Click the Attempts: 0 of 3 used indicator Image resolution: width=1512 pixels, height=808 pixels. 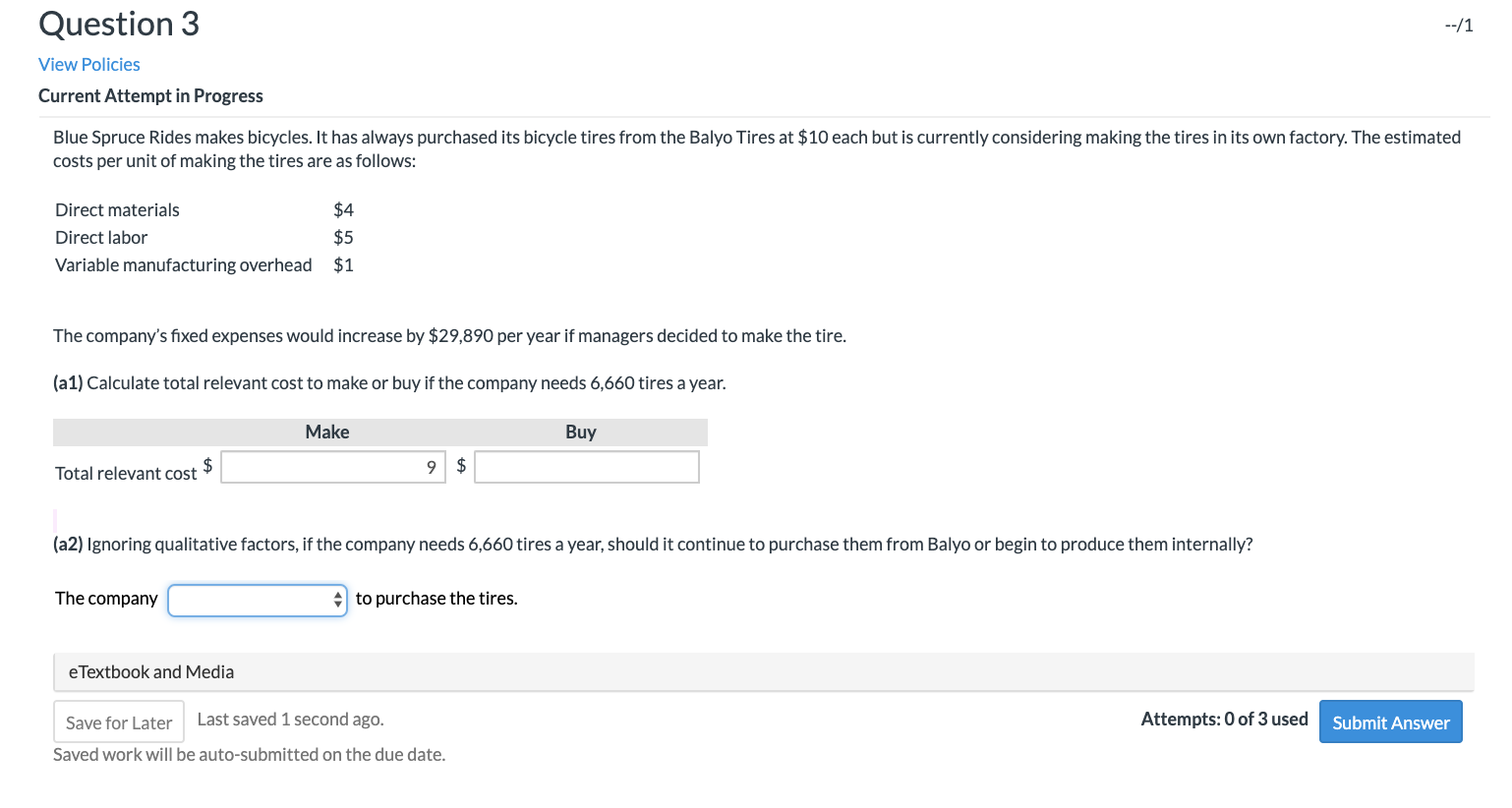coord(1224,719)
